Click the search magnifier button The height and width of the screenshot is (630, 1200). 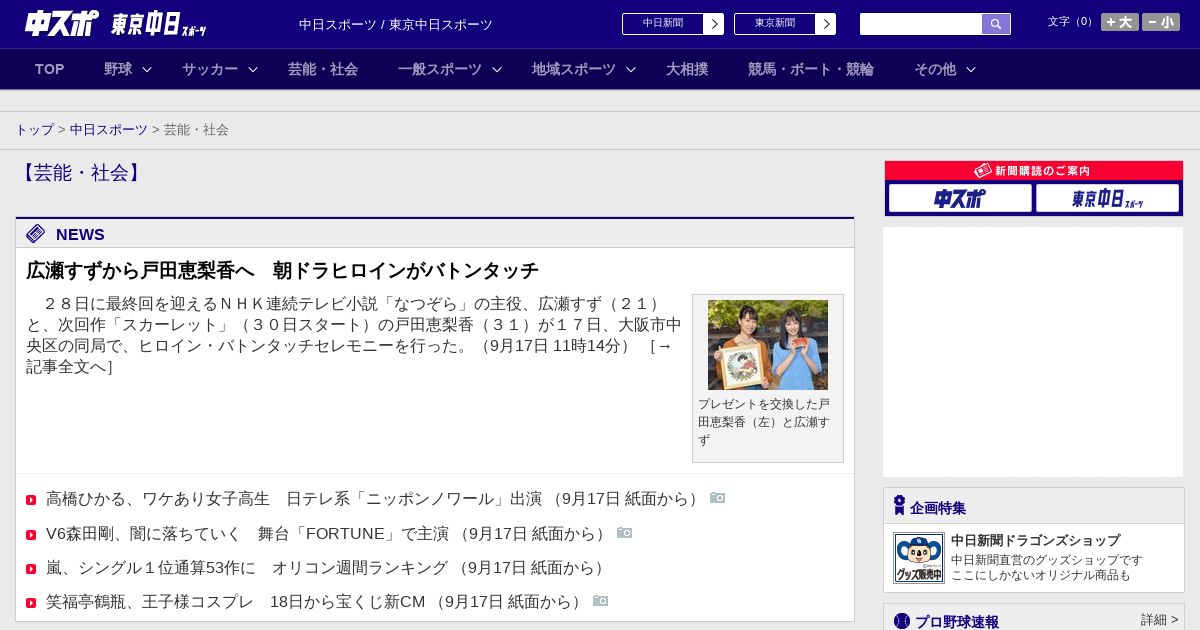point(996,24)
